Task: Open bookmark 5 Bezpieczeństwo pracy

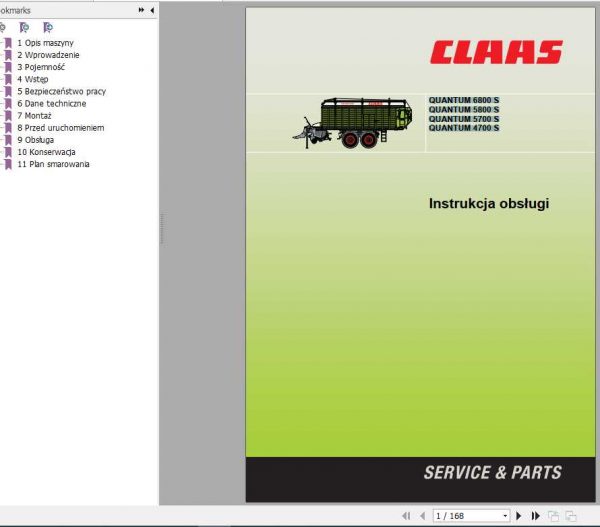Action: point(62,91)
